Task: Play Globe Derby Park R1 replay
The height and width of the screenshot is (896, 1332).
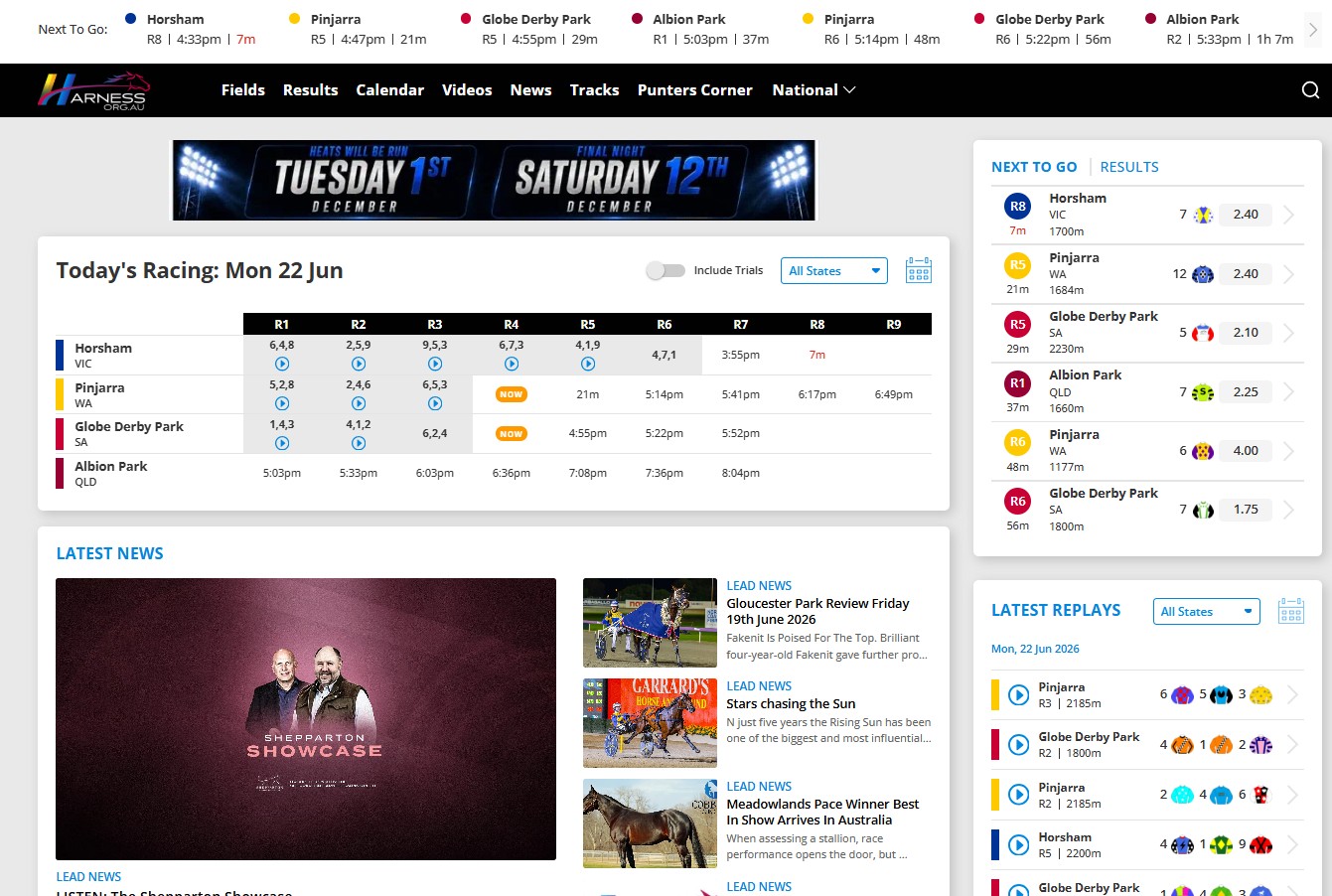Action: point(282,443)
